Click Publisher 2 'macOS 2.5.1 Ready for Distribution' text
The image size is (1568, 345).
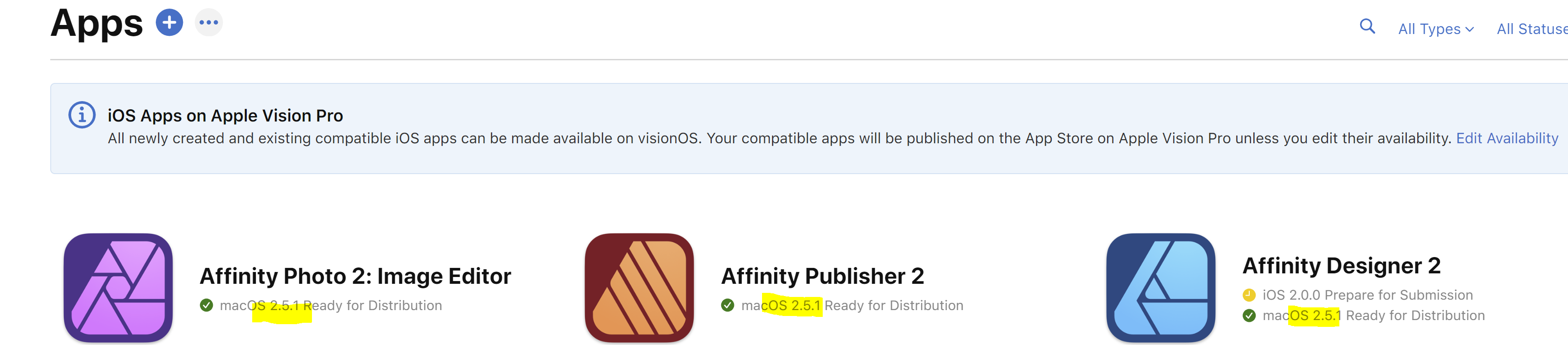(852, 306)
